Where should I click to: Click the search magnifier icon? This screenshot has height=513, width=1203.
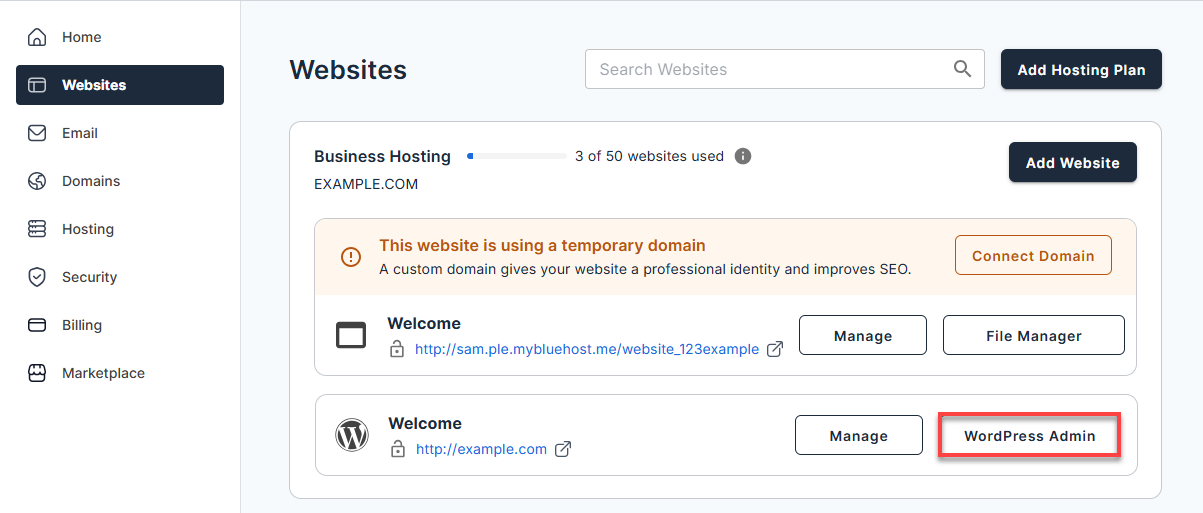(962, 69)
